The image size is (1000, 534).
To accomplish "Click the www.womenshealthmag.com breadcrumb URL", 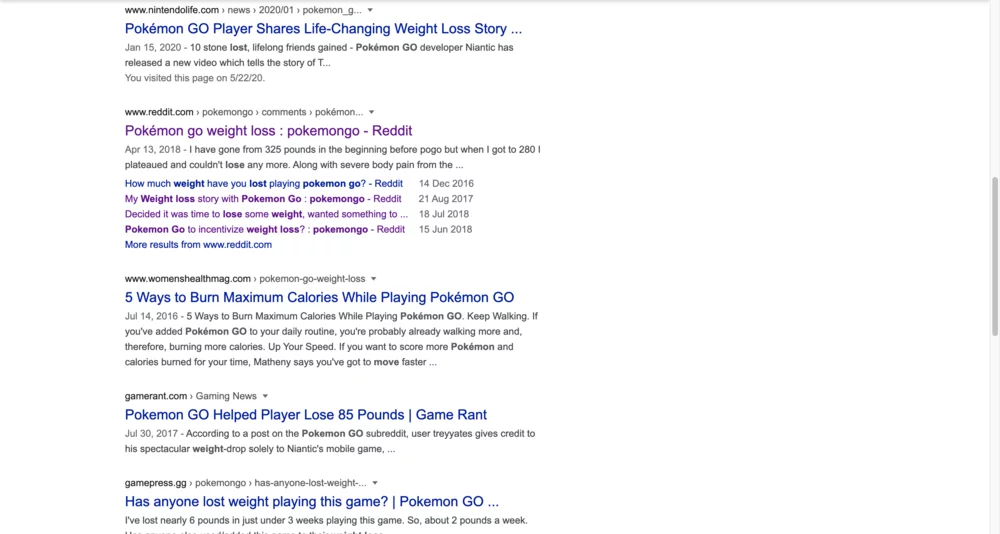I will tap(188, 279).
